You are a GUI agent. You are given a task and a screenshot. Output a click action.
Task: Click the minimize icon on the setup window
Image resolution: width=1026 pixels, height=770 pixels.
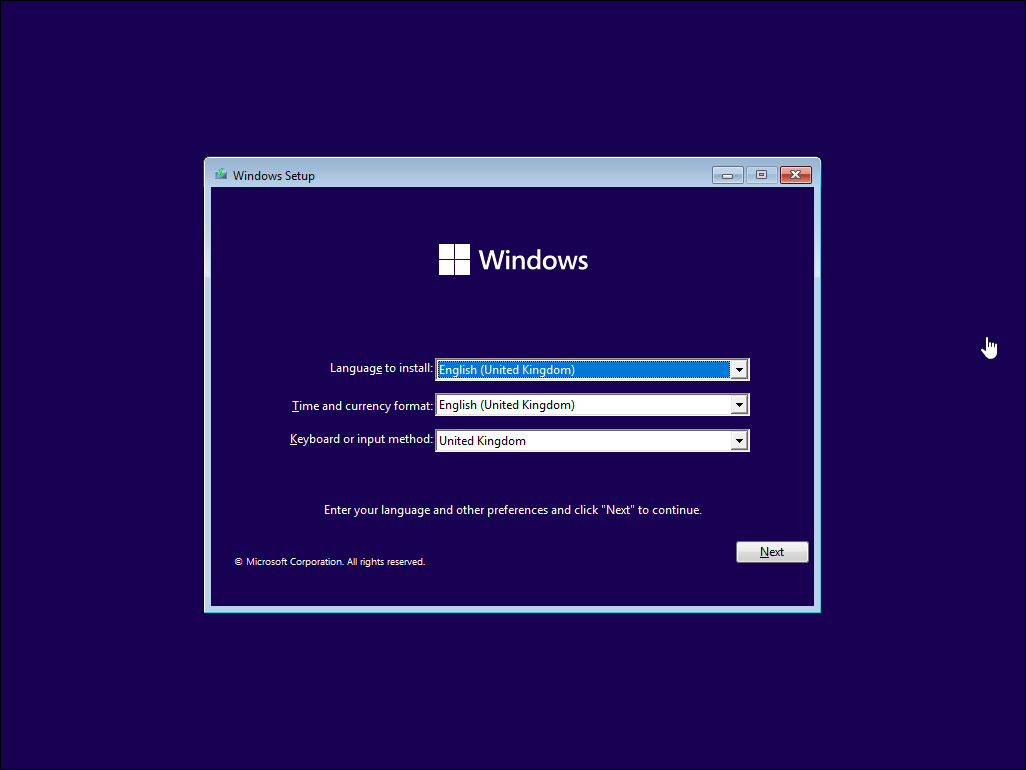pyautogui.click(x=727, y=174)
